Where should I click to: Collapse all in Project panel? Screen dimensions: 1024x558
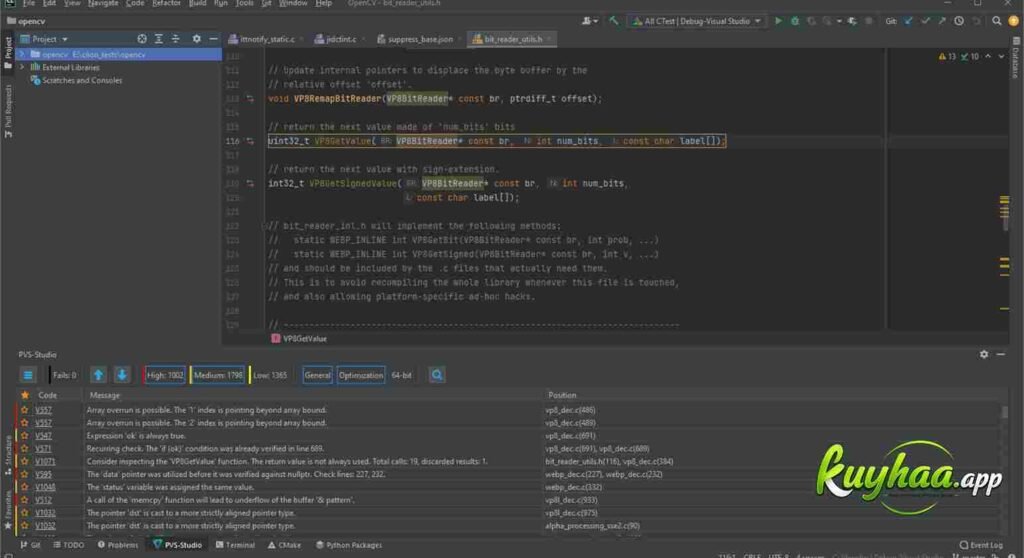pos(175,39)
